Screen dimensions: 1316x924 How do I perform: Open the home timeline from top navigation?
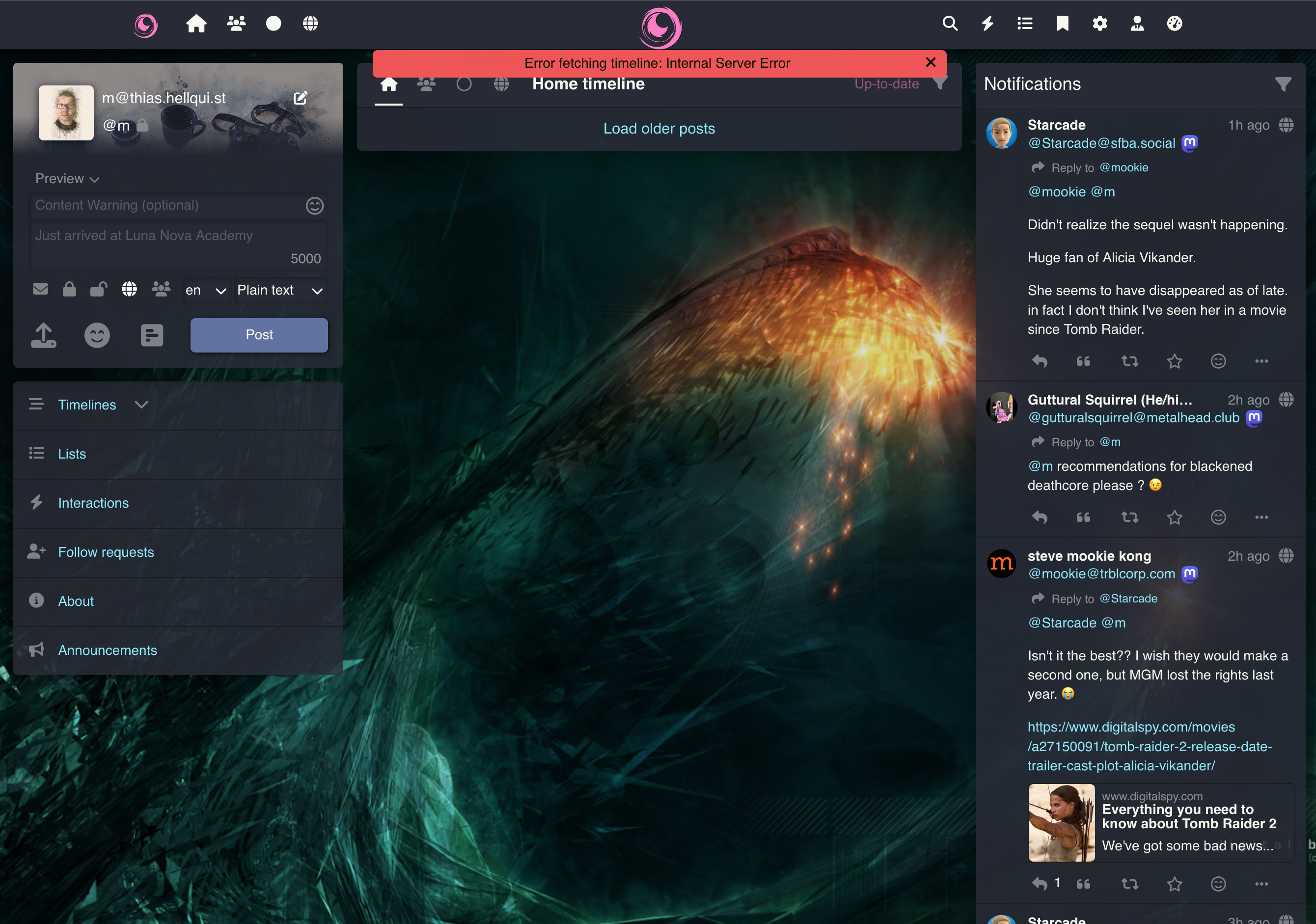click(196, 24)
